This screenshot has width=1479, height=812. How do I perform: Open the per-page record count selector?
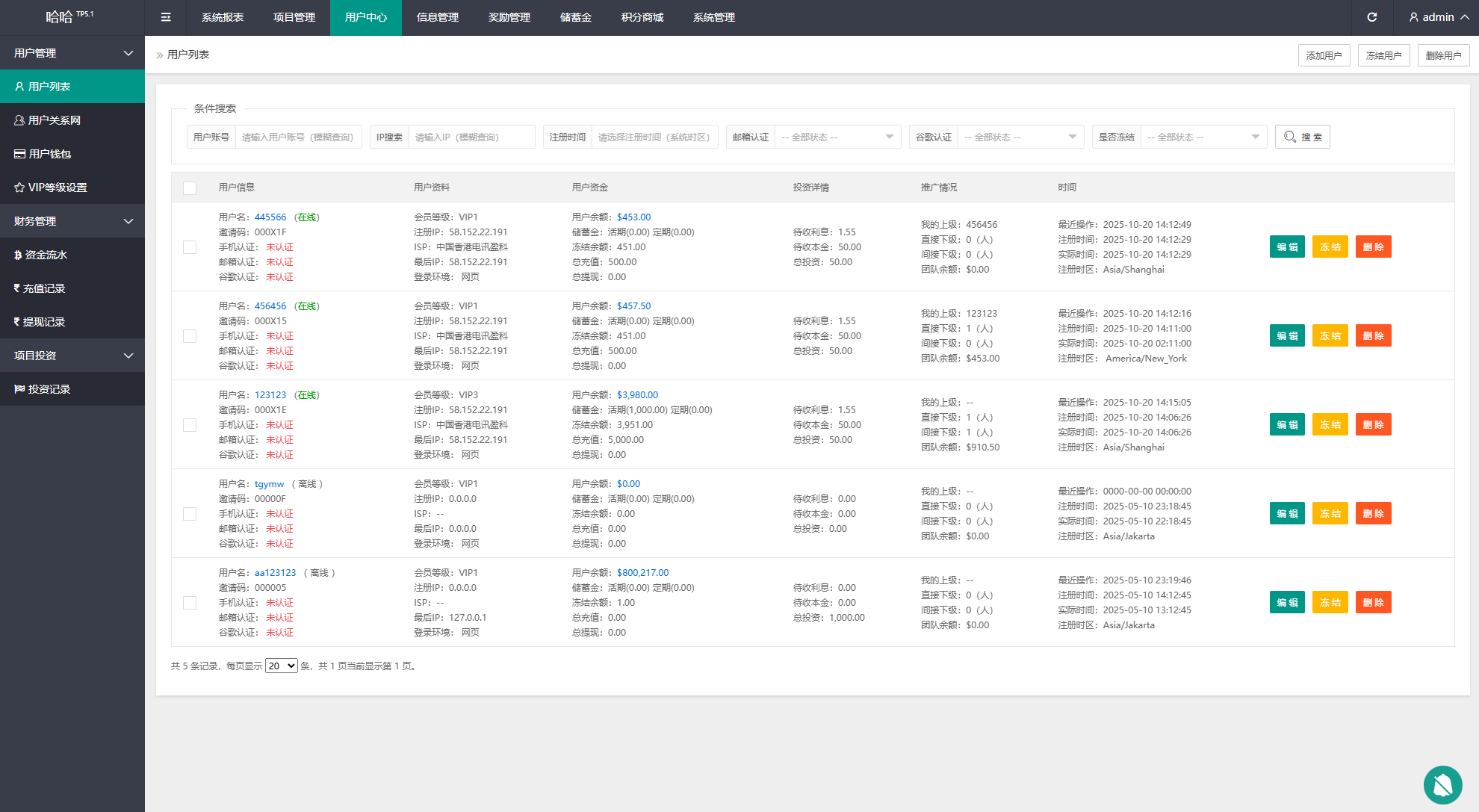(282, 666)
